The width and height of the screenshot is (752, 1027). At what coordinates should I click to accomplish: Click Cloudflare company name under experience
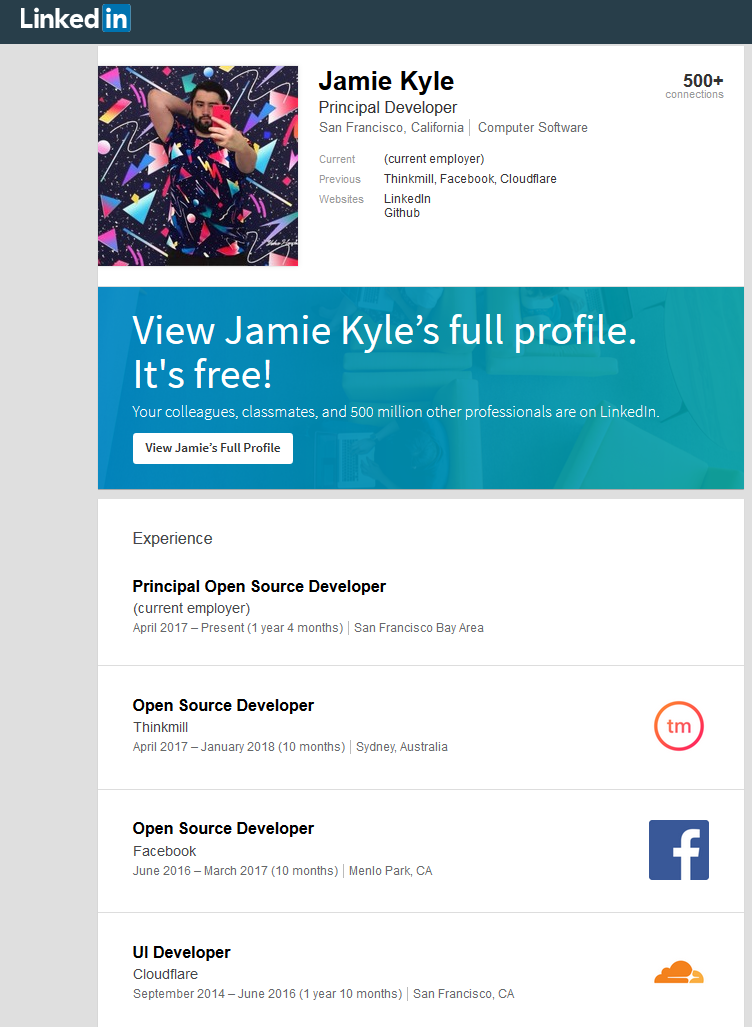165,974
